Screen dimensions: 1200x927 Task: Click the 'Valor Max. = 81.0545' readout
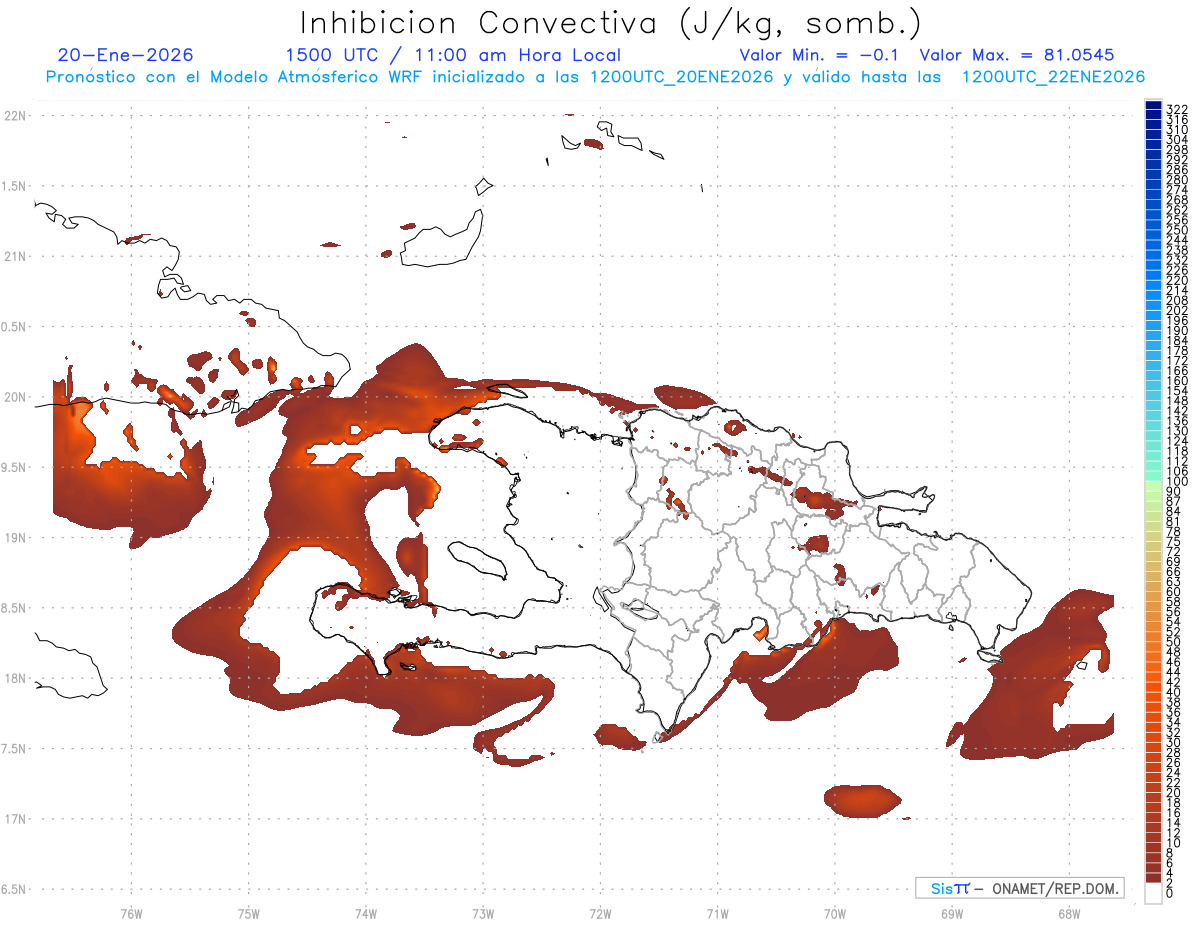coord(1017,55)
